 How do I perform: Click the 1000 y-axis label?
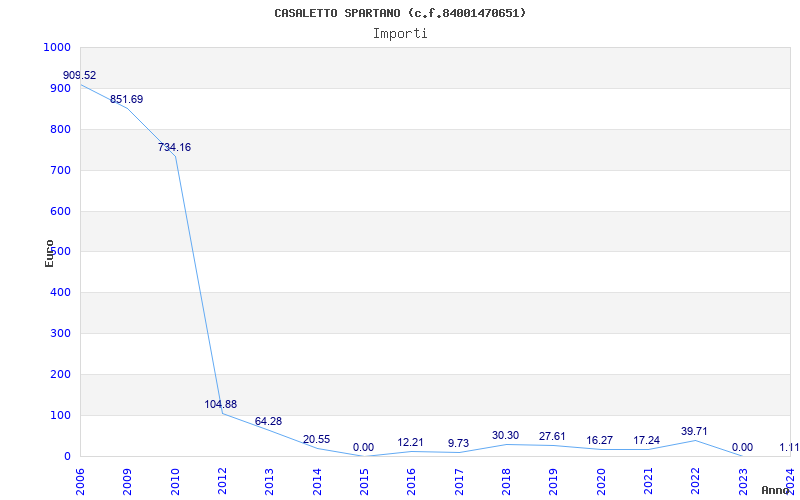(x=57, y=47)
